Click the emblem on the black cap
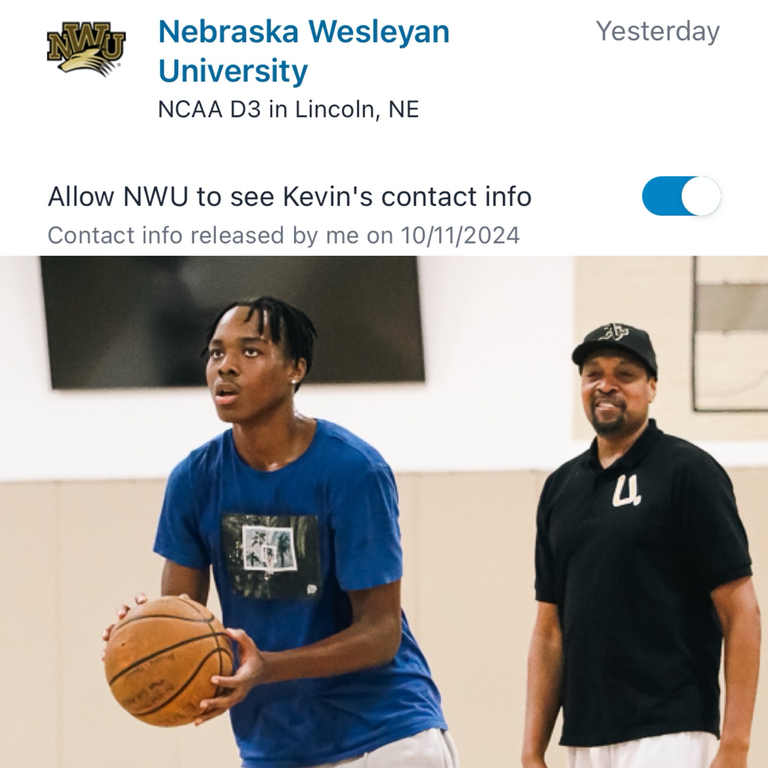Screen dimensions: 768x768 pyautogui.click(x=614, y=332)
